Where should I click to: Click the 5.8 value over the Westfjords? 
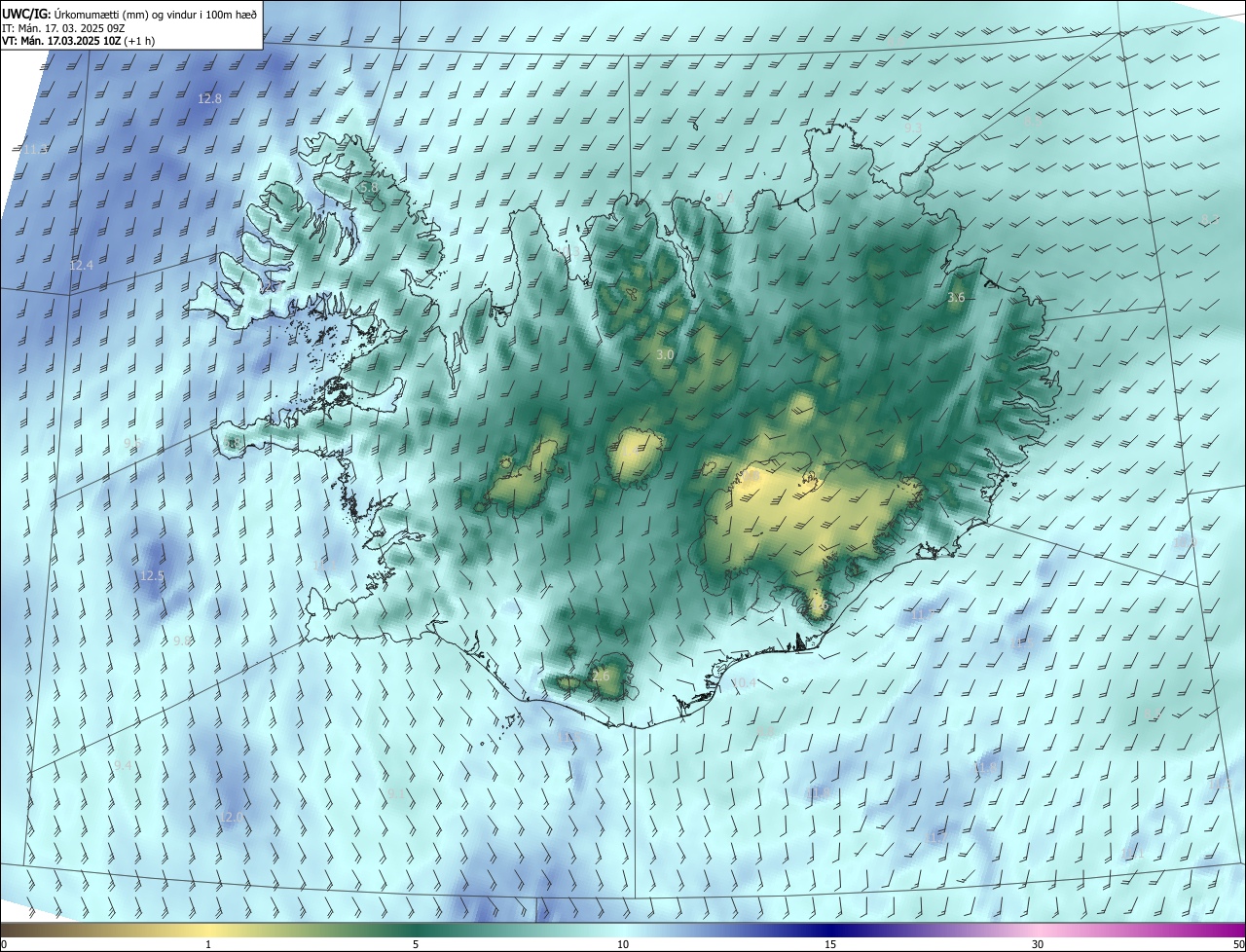pos(368,187)
